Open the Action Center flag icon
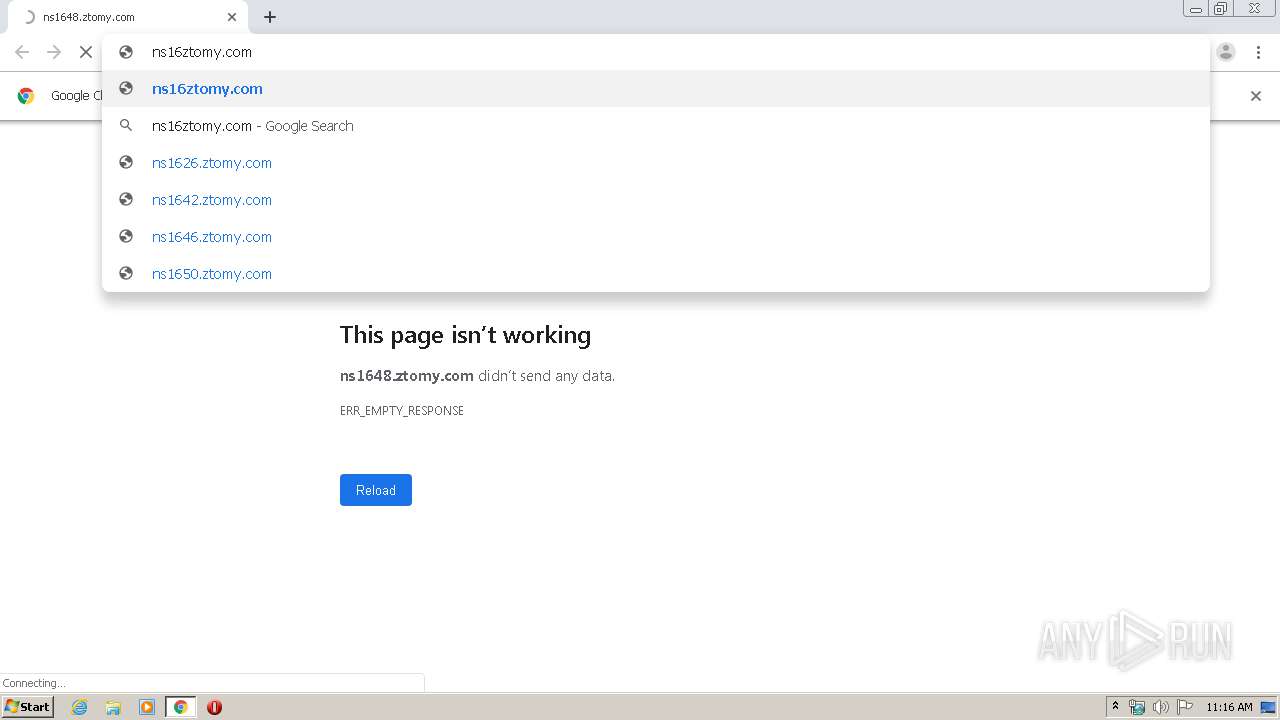Image resolution: width=1280 pixels, height=720 pixels. pos(1185,707)
